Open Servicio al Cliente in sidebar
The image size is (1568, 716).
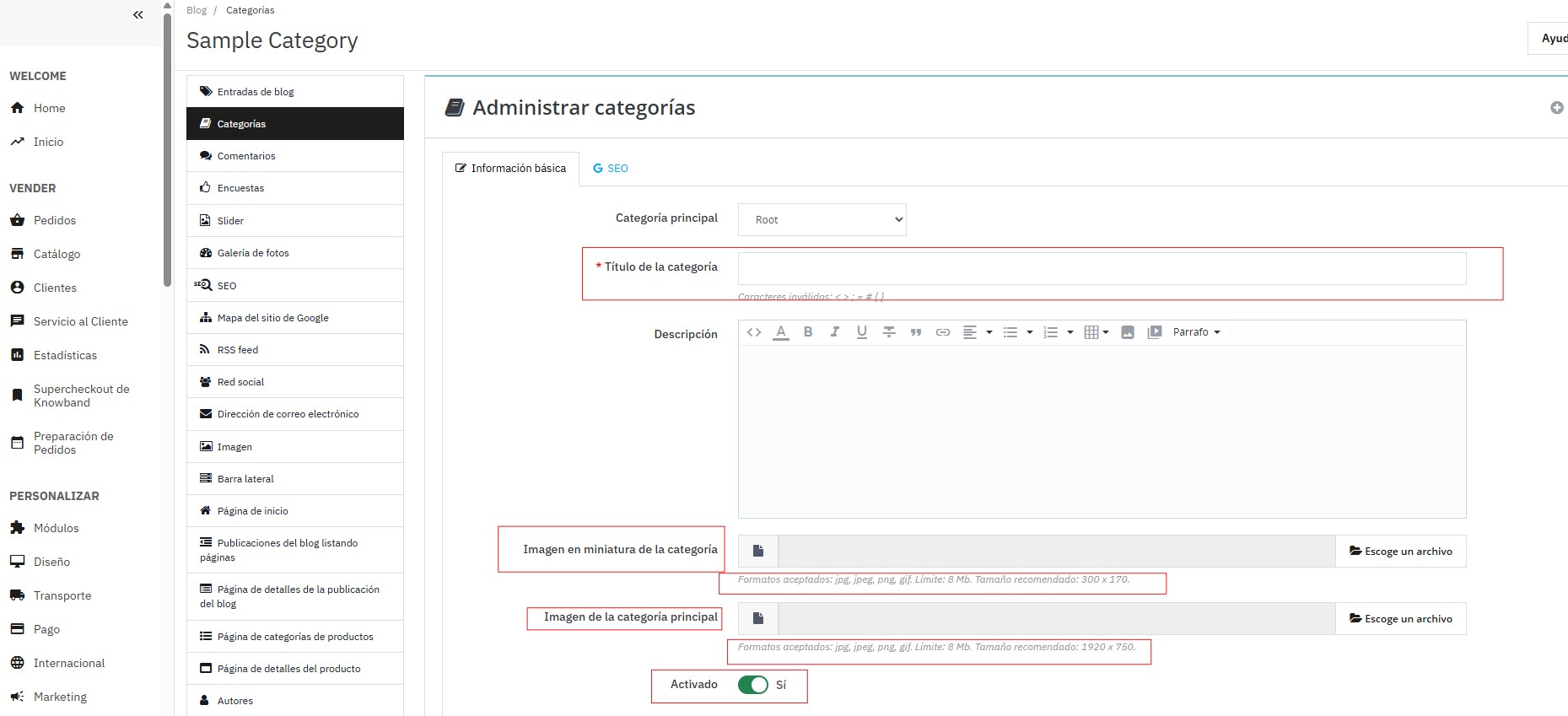(x=81, y=321)
